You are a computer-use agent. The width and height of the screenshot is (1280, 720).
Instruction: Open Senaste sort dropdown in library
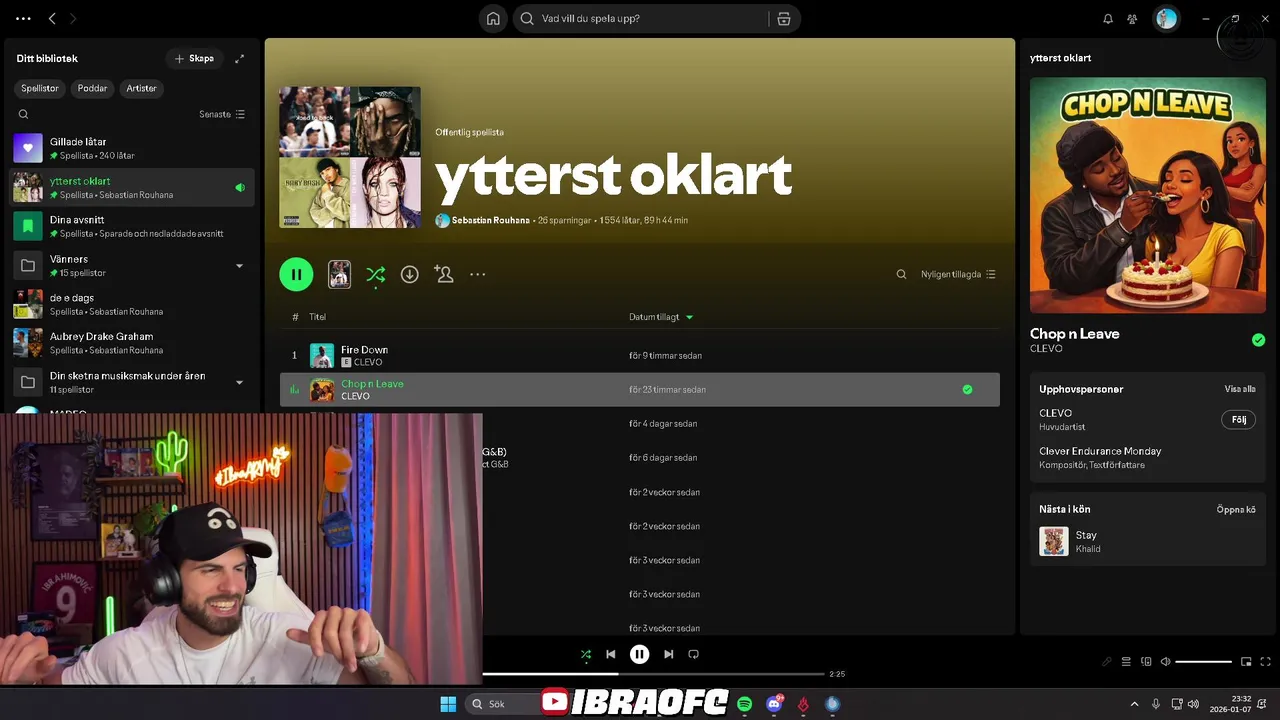[222, 114]
